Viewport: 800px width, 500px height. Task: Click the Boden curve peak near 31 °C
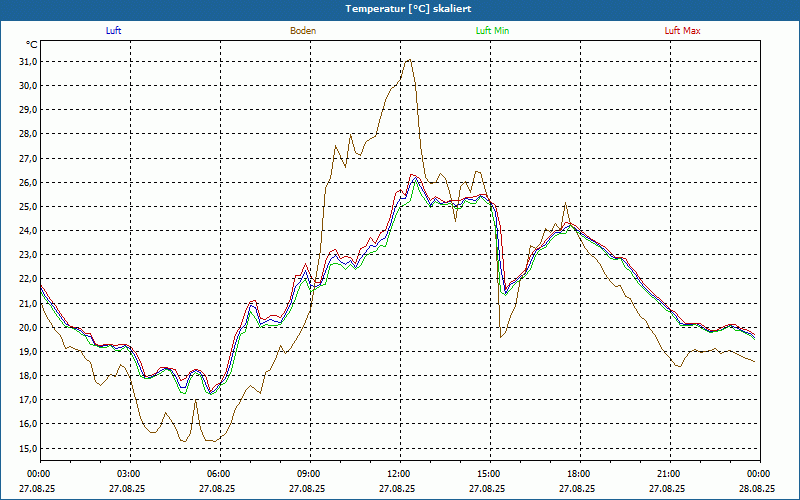coord(408,60)
